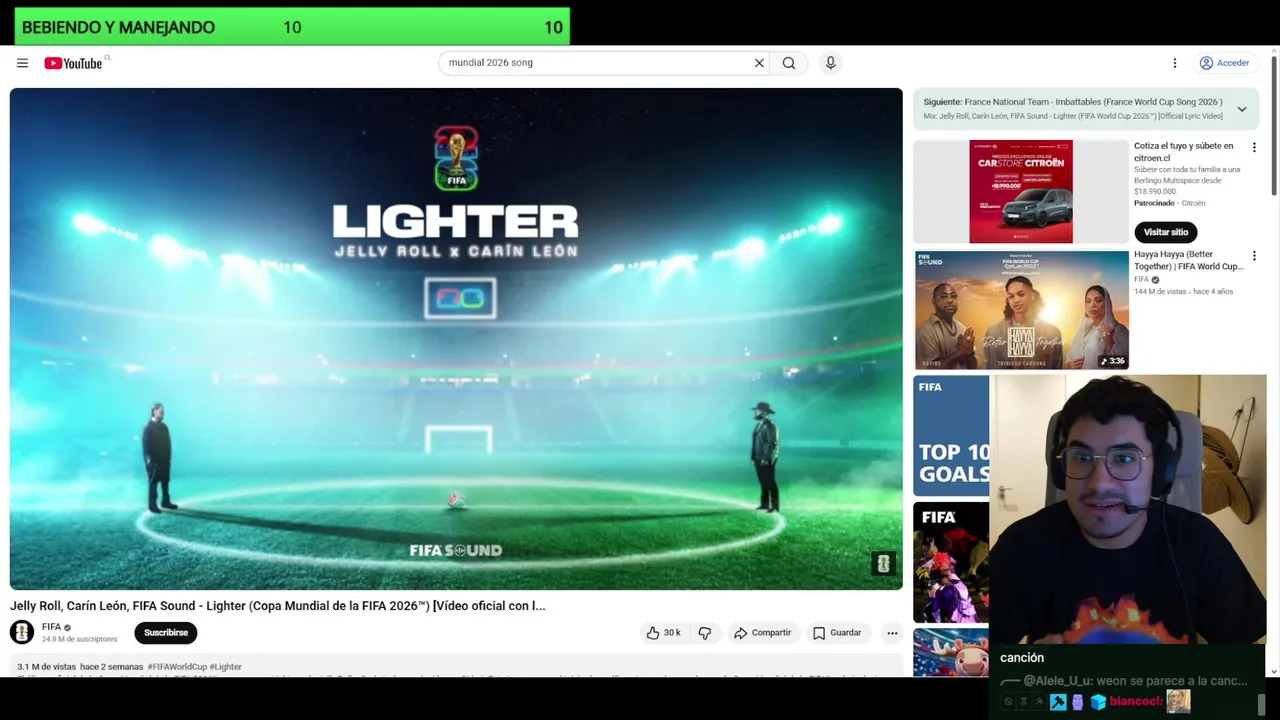The image size is (1280, 720).
Task: Click the 3.1 M de vistas text
Action: (x=46, y=667)
